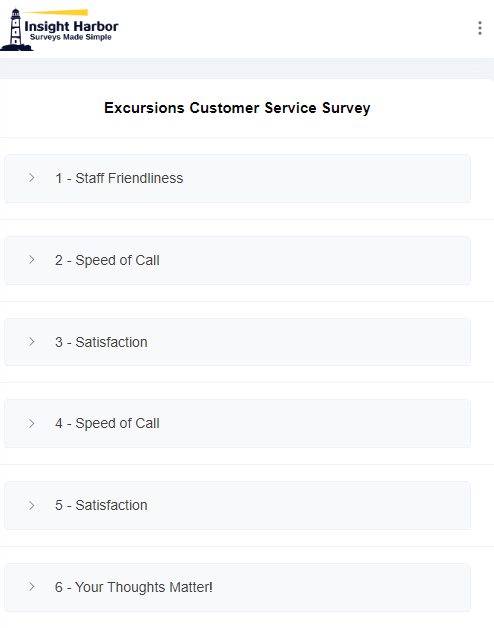494x628 pixels.
Task: Open the three-dot kebab menu
Action: [480, 28]
